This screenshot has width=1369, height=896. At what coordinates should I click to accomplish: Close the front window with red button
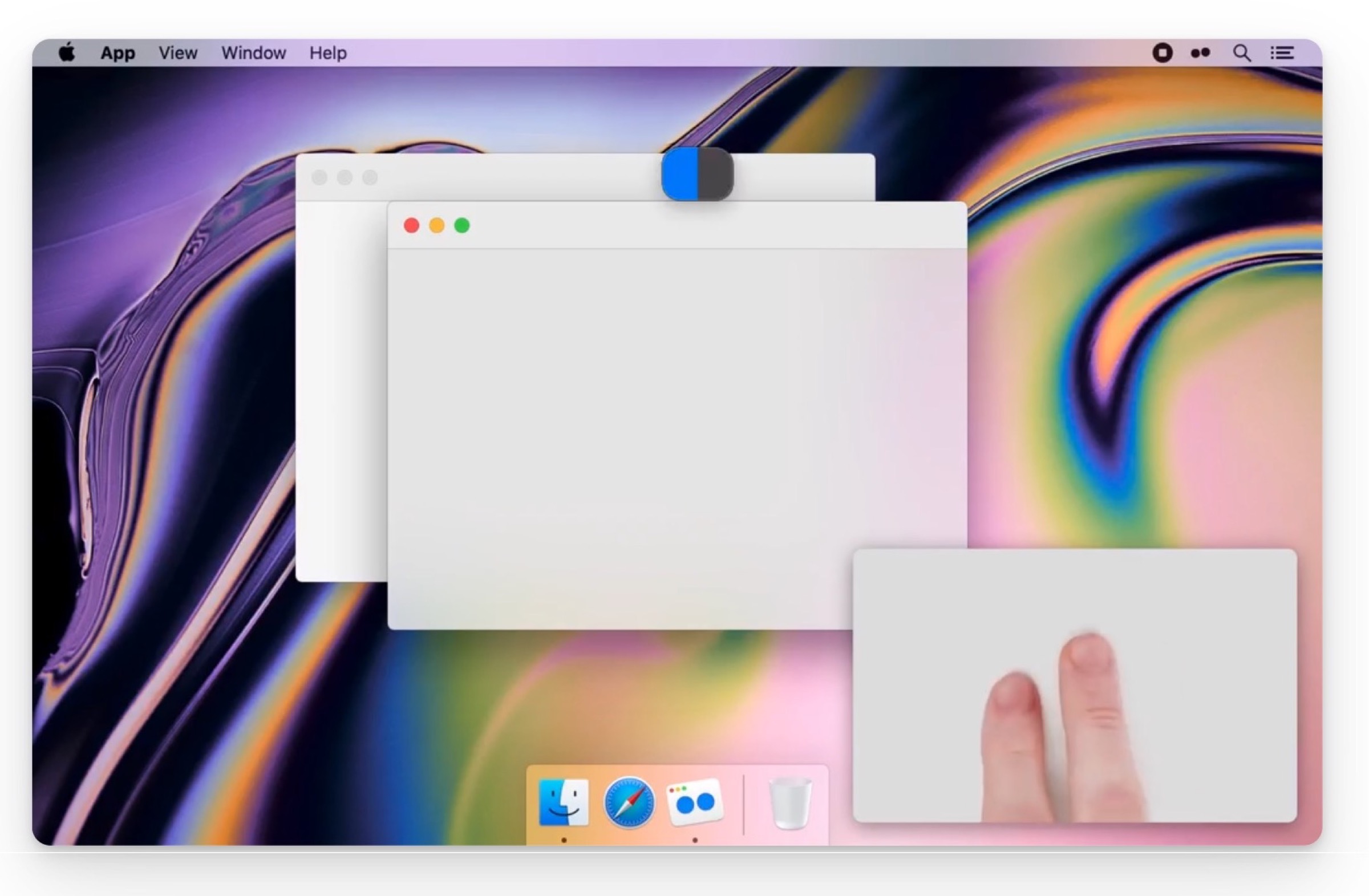coord(411,225)
